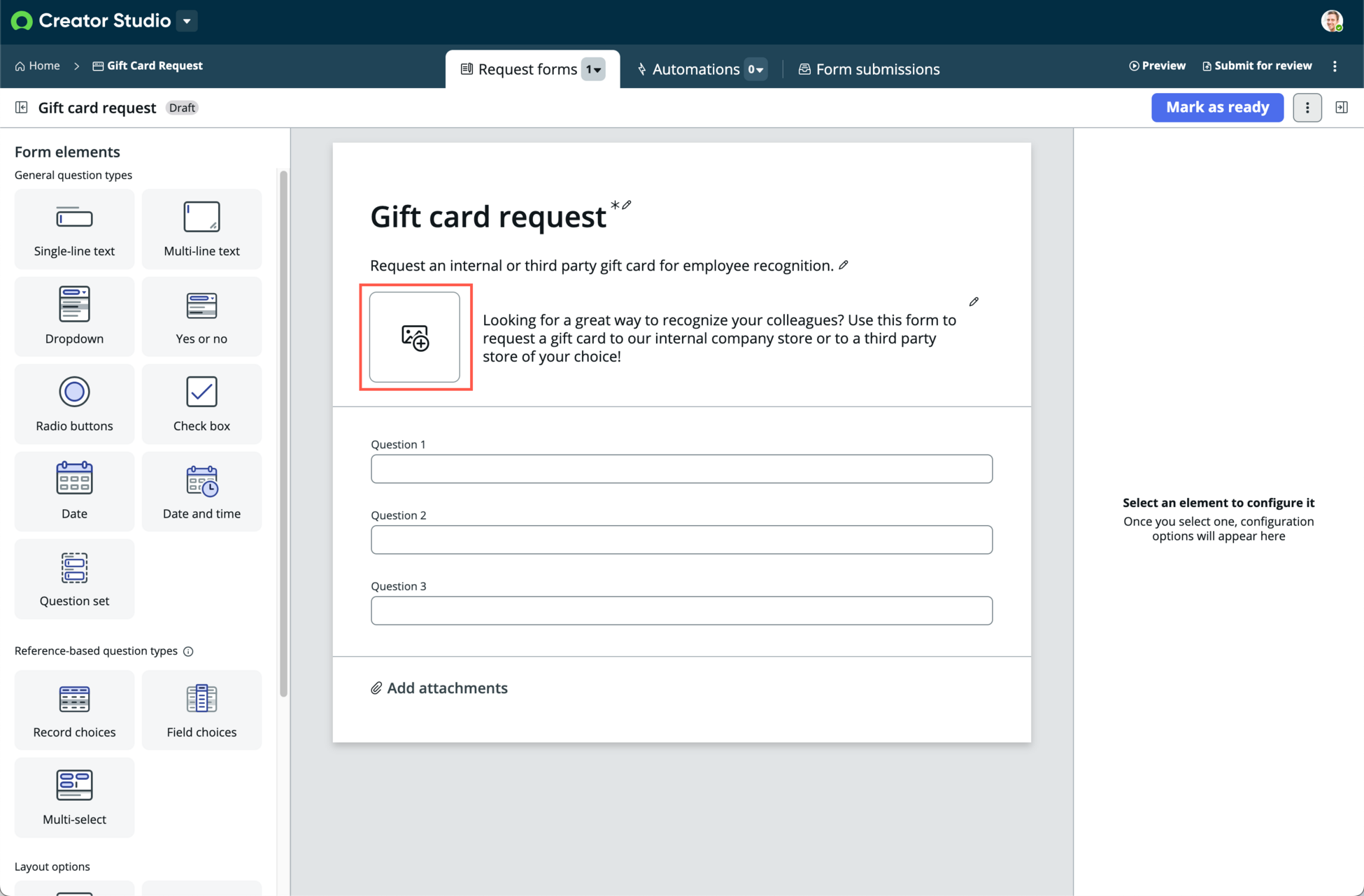Click the Mark as ready button
Image resolution: width=1364 pixels, height=896 pixels.
(x=1217, y=107)
